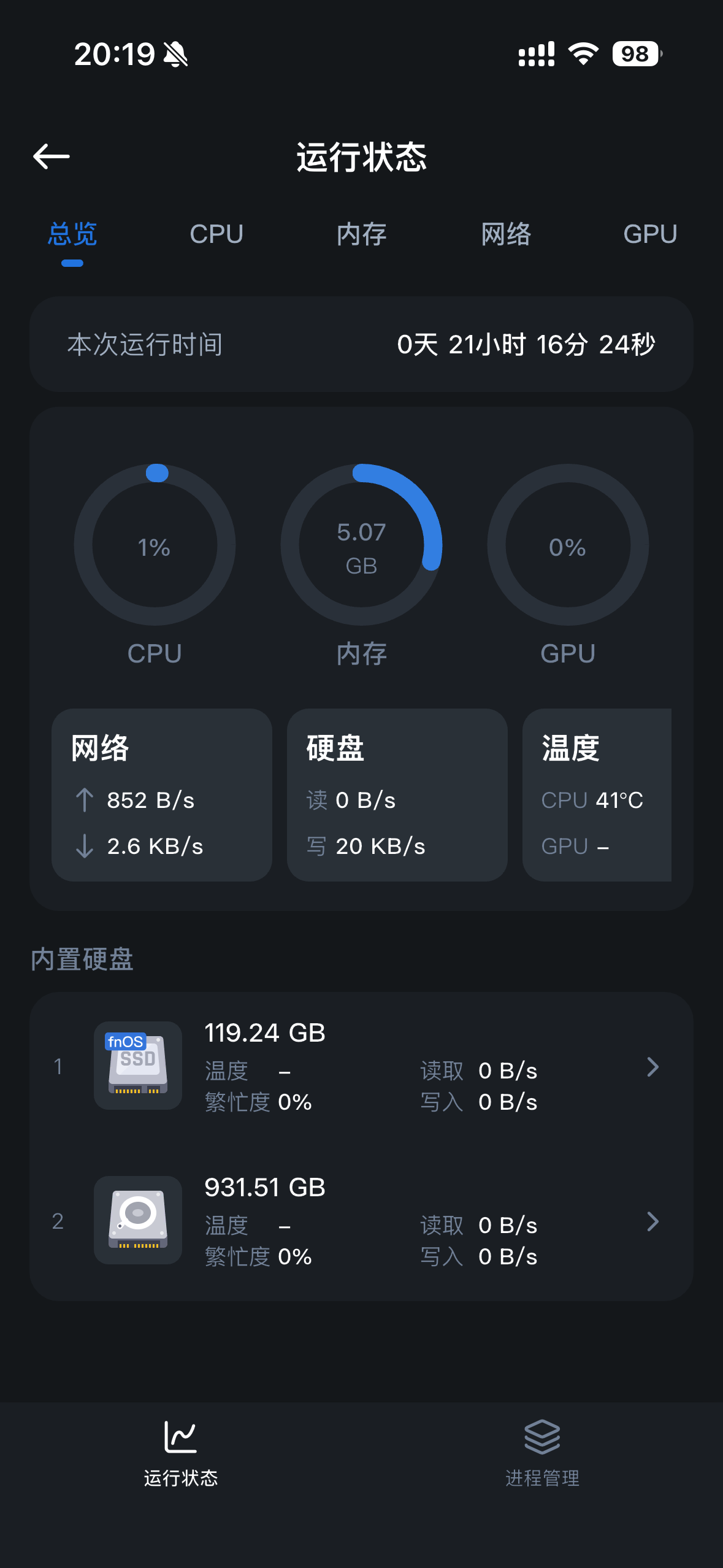723x1568 pixels.
Task: Select the 网络 tab
Action: pyautogui.click(x=506, y=234)
